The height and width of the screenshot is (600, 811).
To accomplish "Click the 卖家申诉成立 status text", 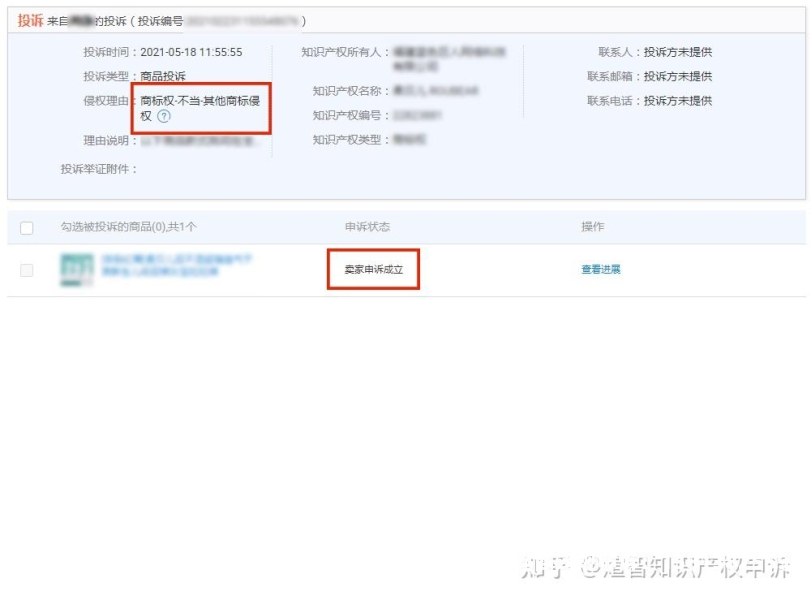I will pyautogui.click(x=373, y=270).
